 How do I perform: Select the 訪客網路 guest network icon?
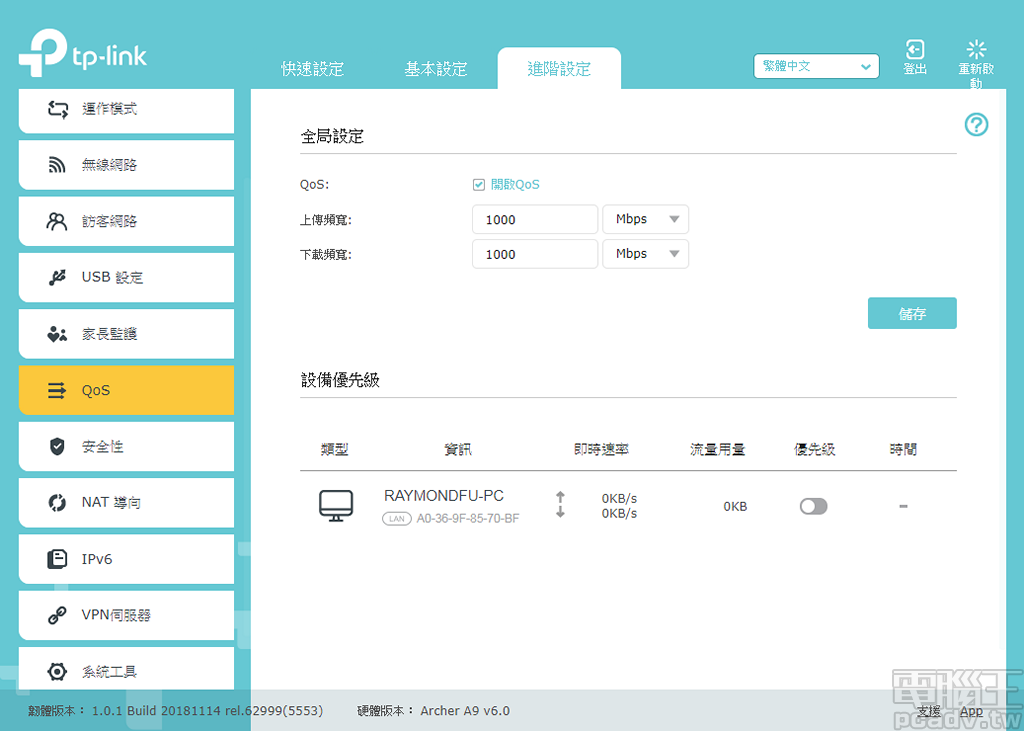click(x=57, y=221)
